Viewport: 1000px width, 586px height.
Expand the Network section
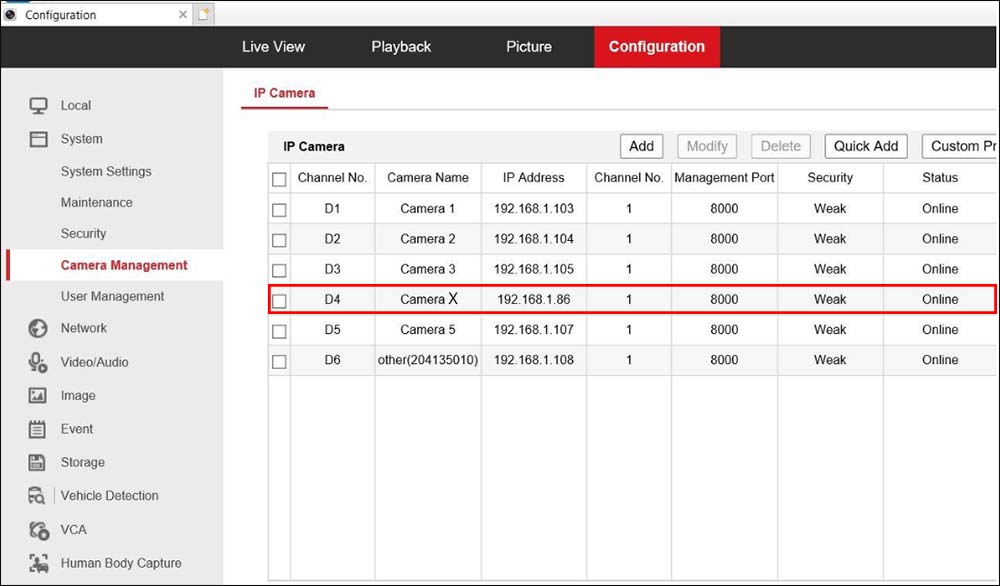(84, 328)
